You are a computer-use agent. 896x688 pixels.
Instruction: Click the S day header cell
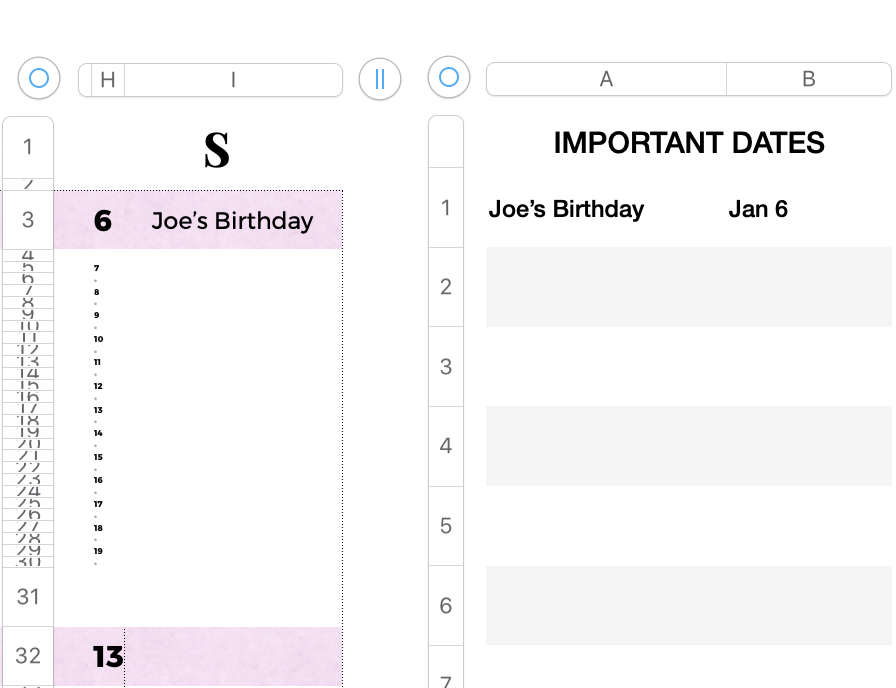[217, 150]
